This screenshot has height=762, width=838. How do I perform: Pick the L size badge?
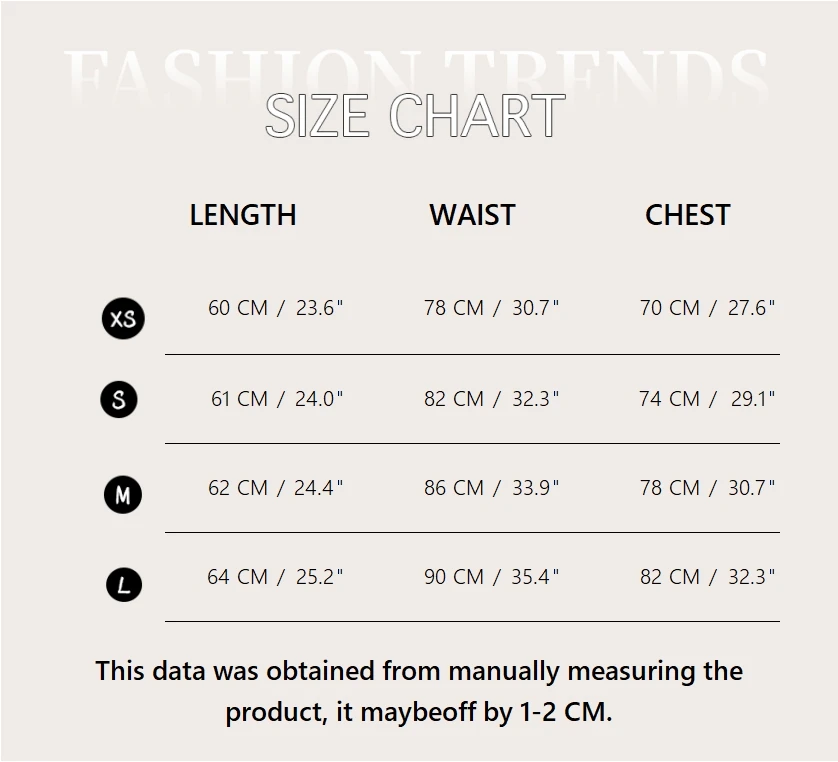tap(124, 584)
